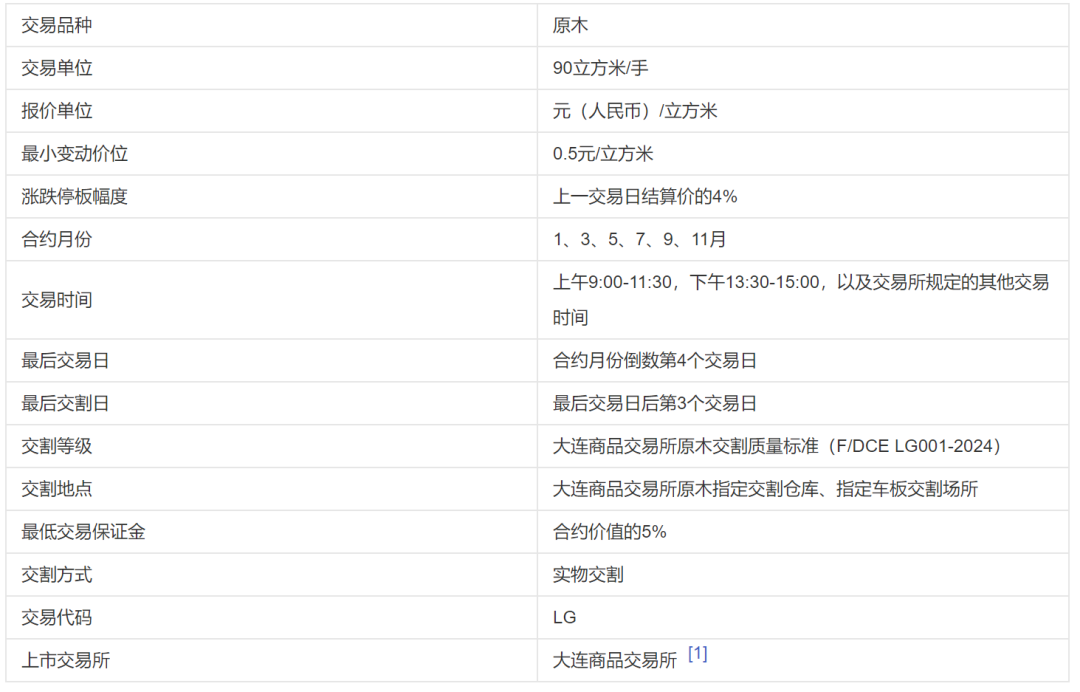Click '元（人民币）/立方米' value

(635, 111)
